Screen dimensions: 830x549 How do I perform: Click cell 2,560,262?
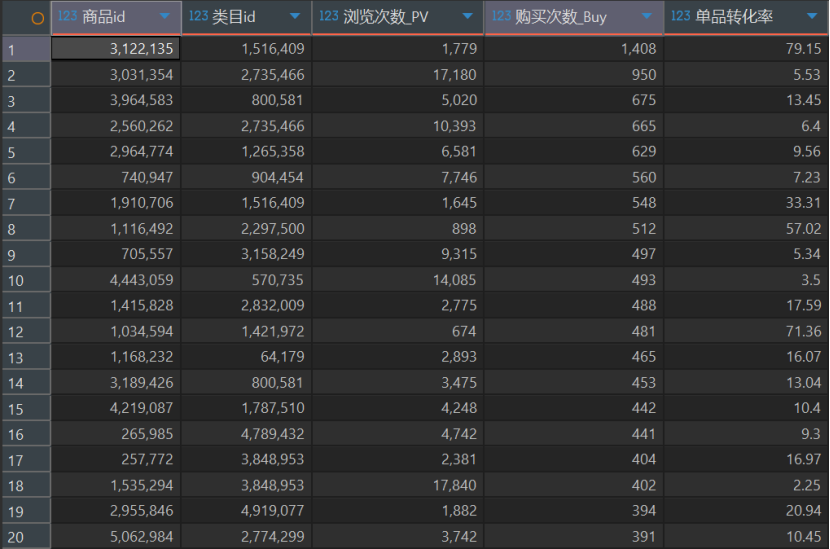pyautogui.click(x=116, y=126)
